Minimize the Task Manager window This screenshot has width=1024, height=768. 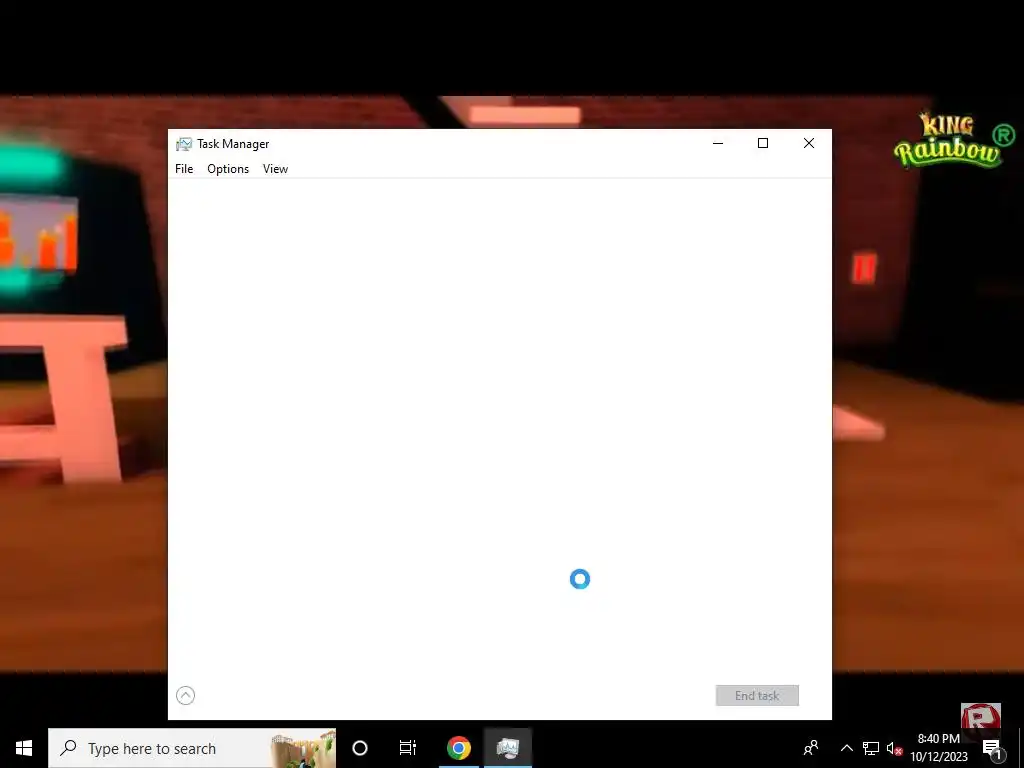tap(718, 143)
